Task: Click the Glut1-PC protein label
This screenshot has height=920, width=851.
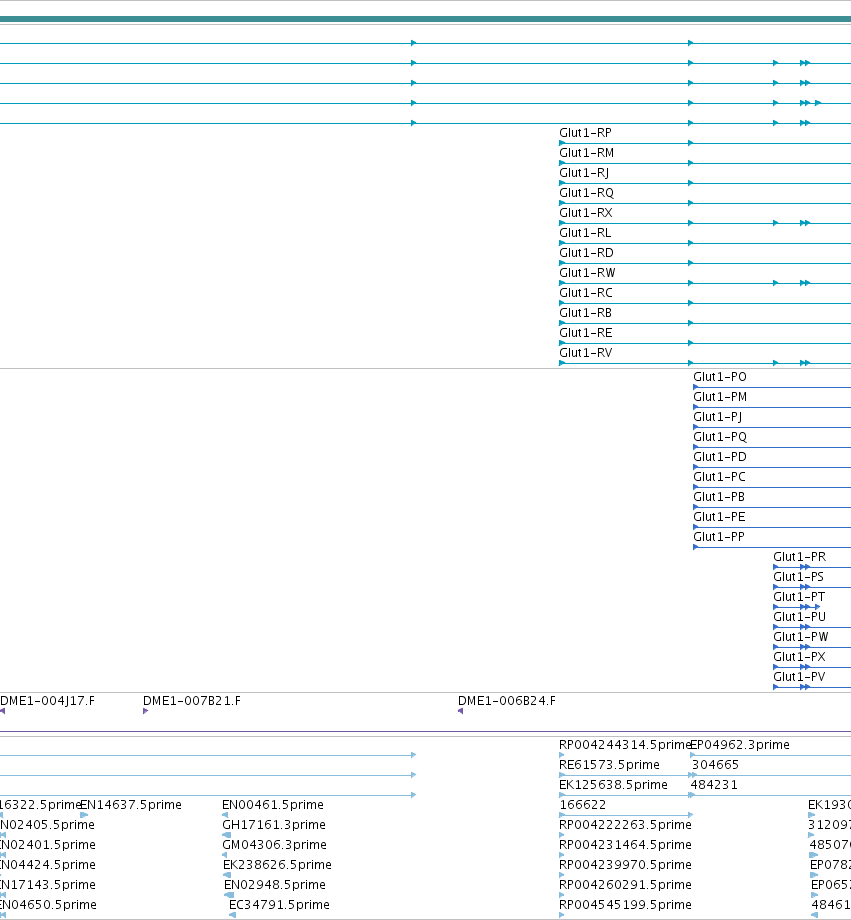Action: pos(720,476)
